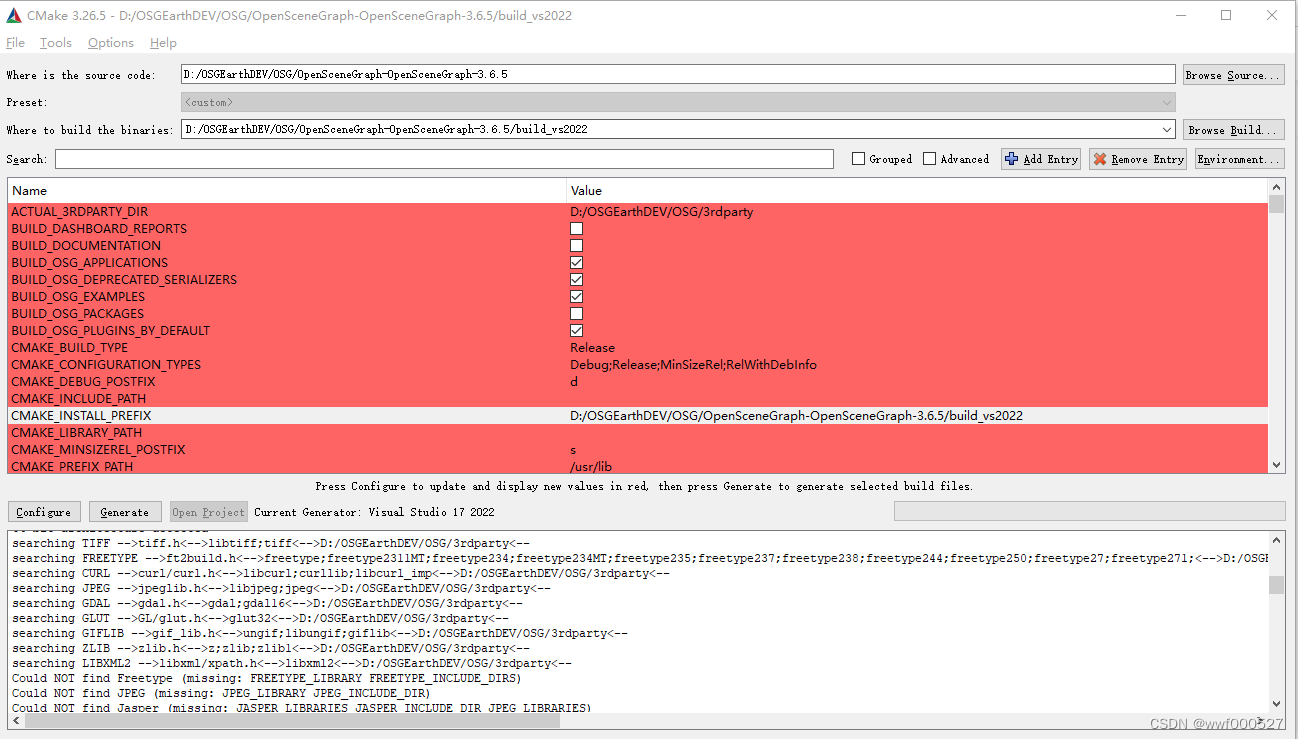Open the File menu
The width and height of the screenshot is (1298, 739).
click(15, 42)
